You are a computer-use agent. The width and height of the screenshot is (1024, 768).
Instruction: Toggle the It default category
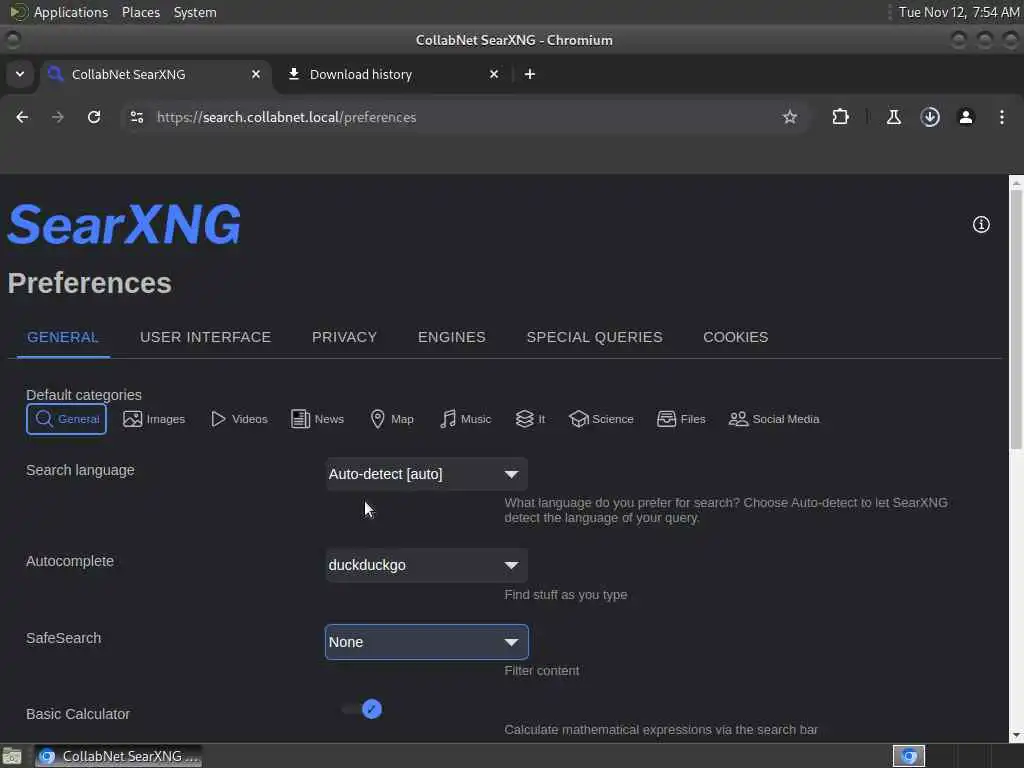point(530,419)
